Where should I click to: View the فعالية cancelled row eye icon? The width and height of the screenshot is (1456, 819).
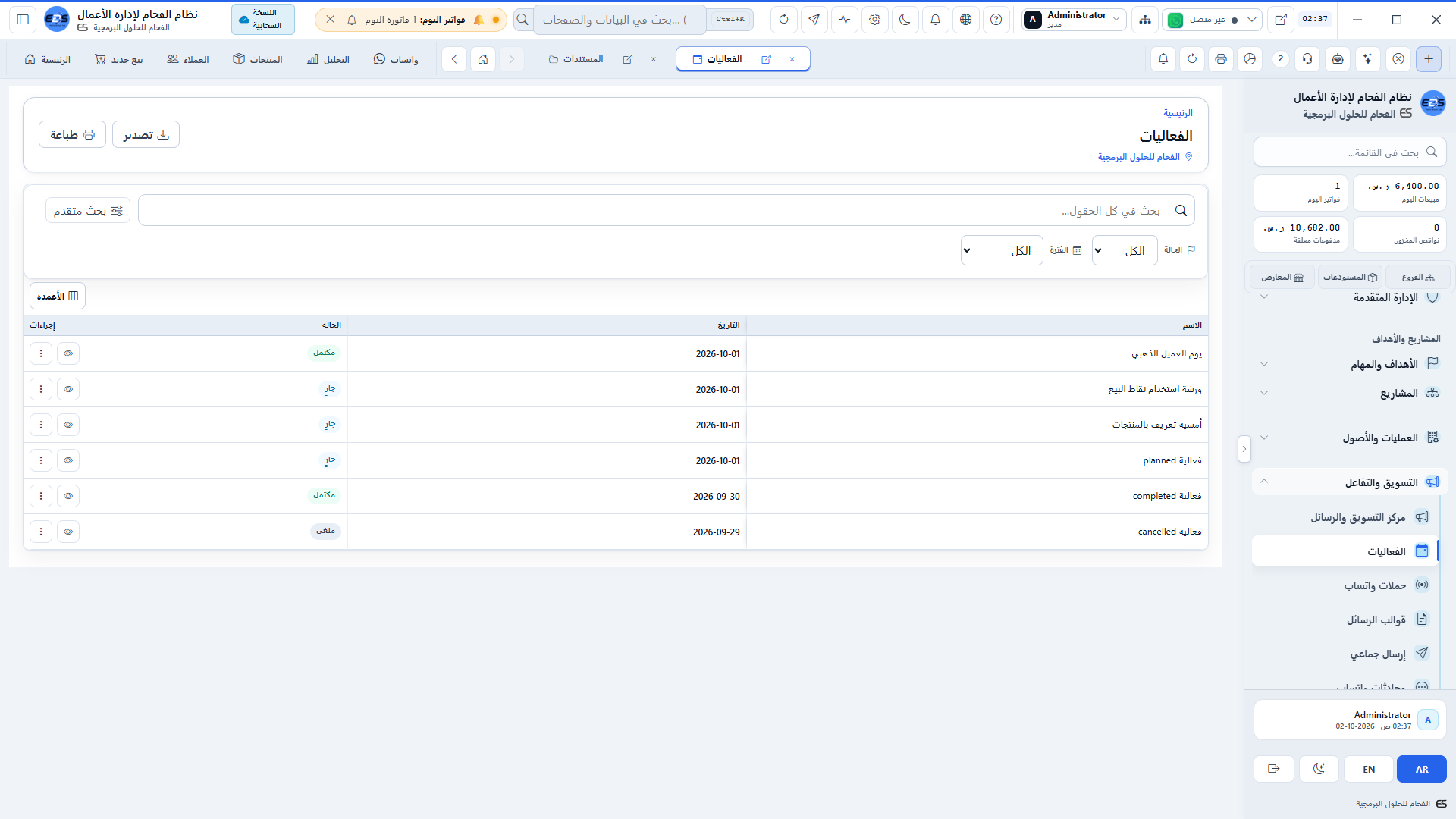point(68,532)
